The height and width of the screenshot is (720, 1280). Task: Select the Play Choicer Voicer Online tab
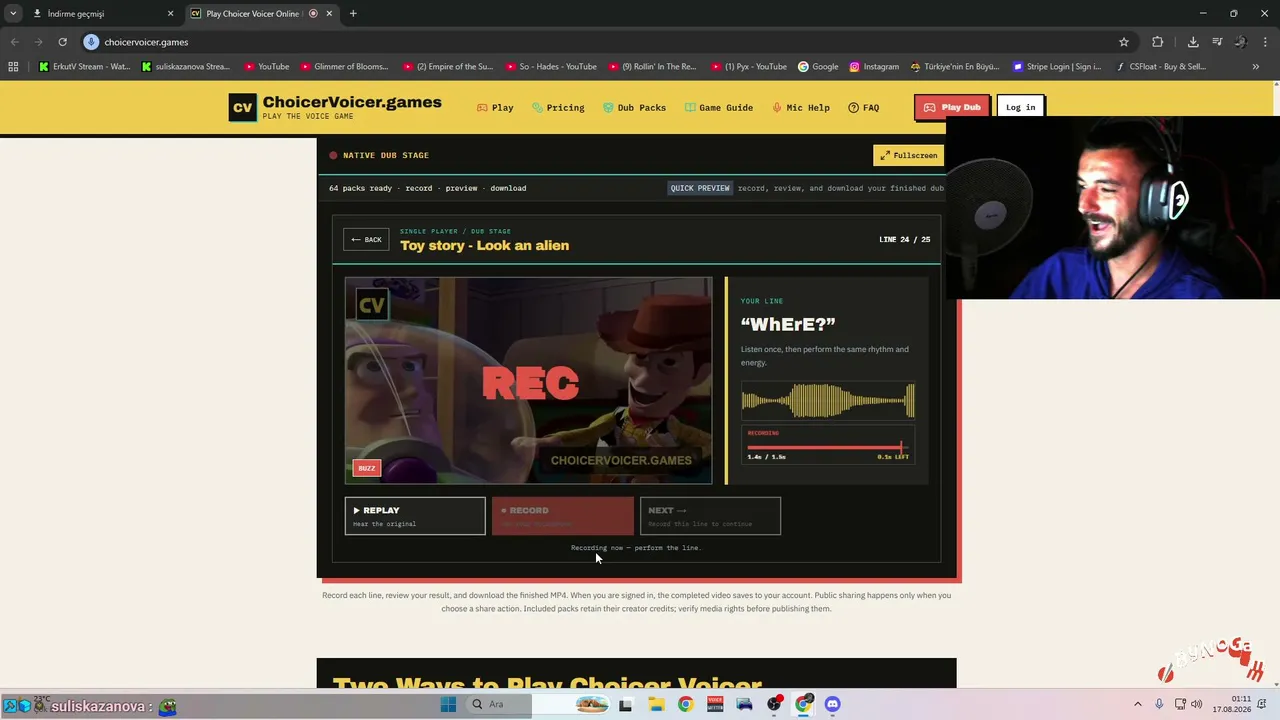tap(260, 14)
